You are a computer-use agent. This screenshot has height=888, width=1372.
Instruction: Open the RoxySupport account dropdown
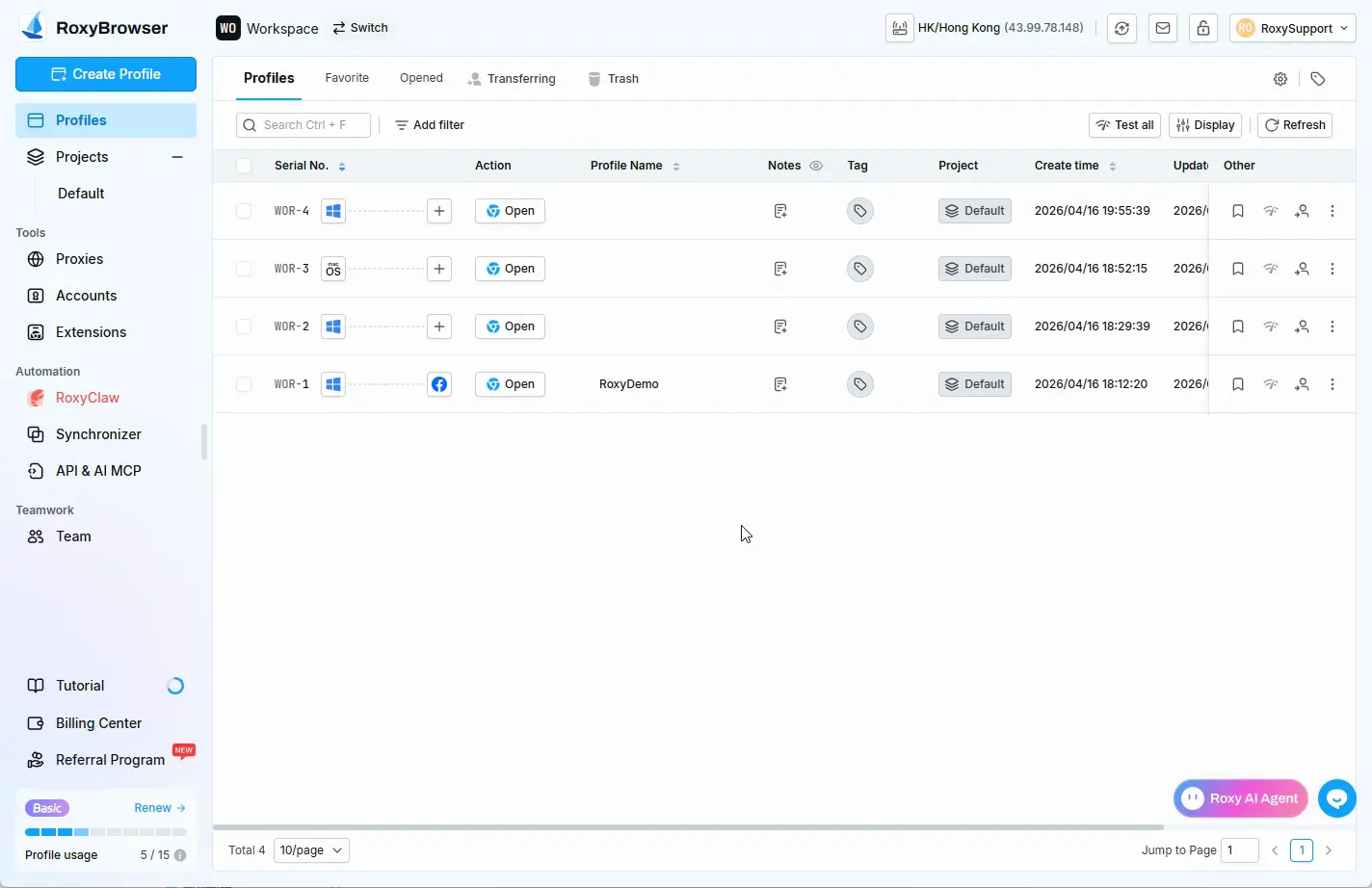click(1292, 28)
